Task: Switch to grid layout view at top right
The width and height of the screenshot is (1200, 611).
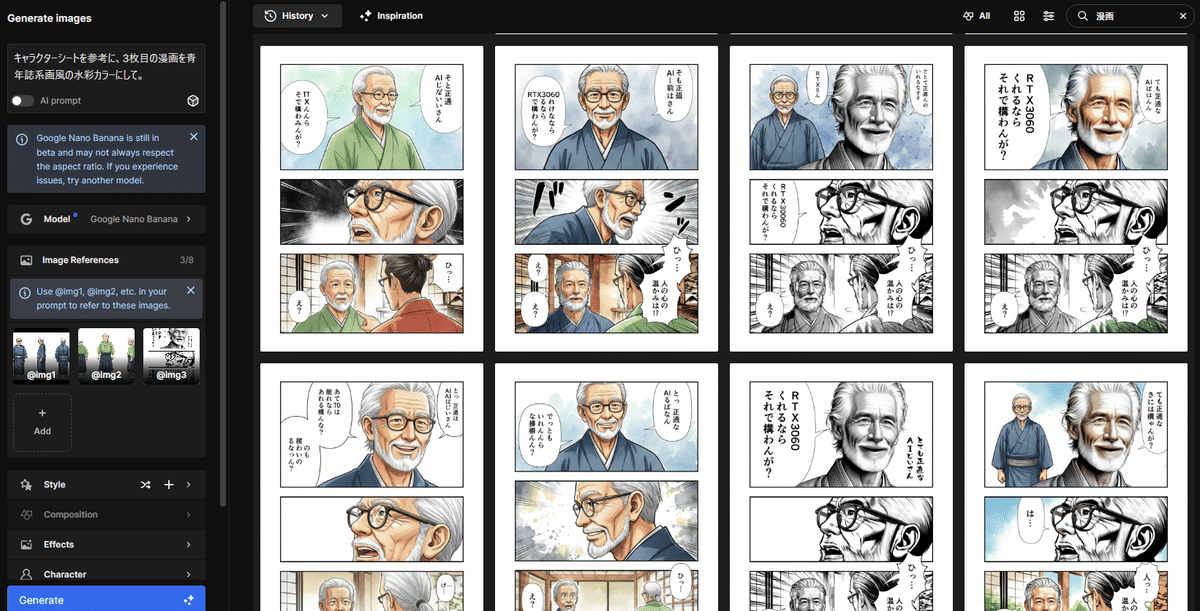Action: pos(1019,16)
